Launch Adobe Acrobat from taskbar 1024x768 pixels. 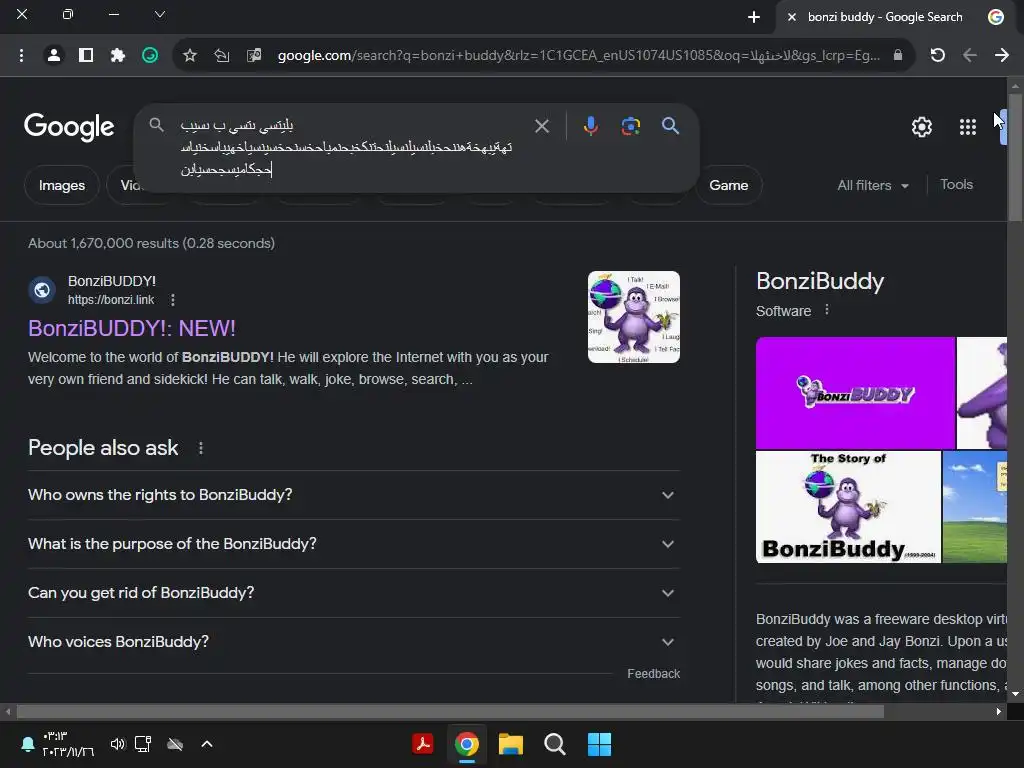(x=423, y=744)
